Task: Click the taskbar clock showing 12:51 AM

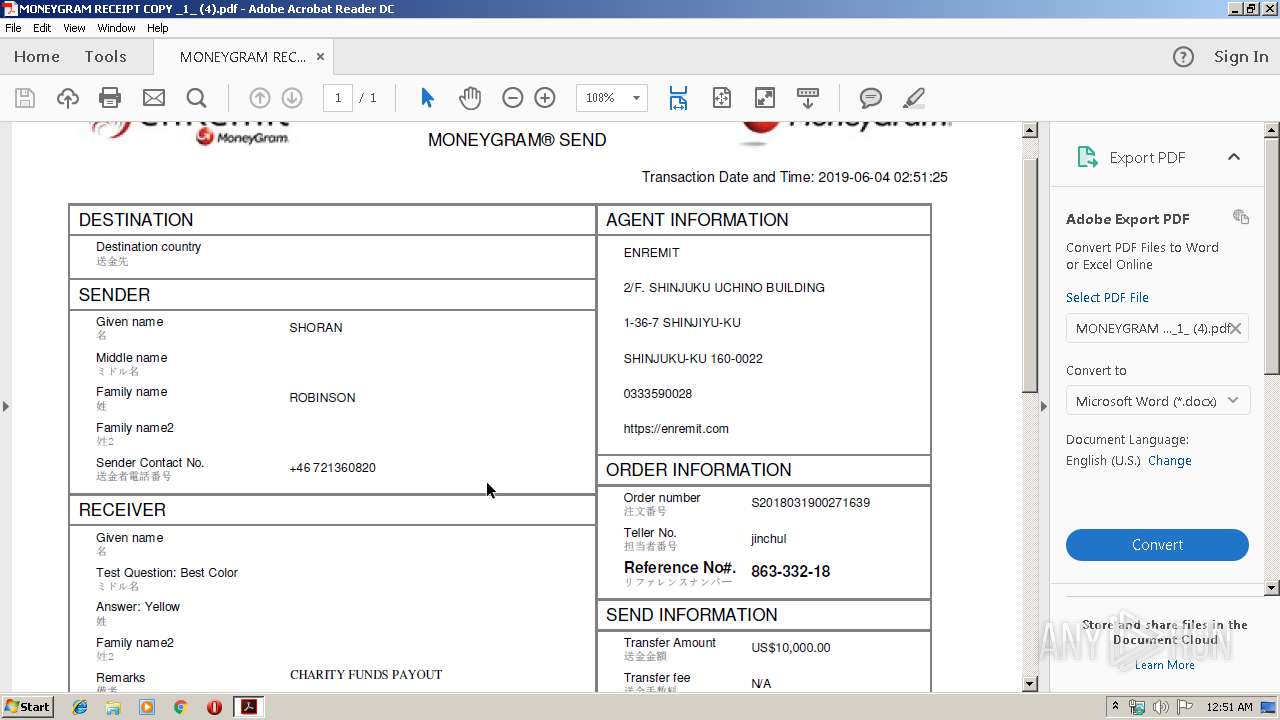Action: coord(1229,707)
